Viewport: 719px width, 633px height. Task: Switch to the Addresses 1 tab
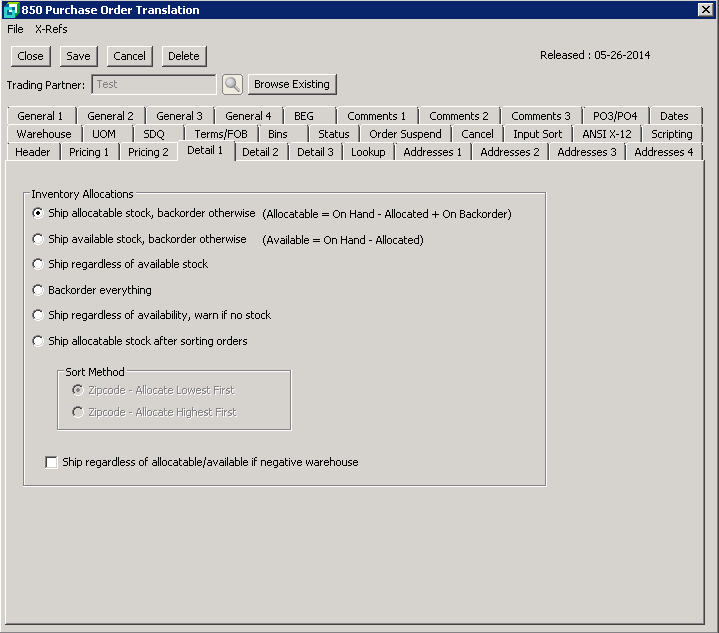(432, 152)
